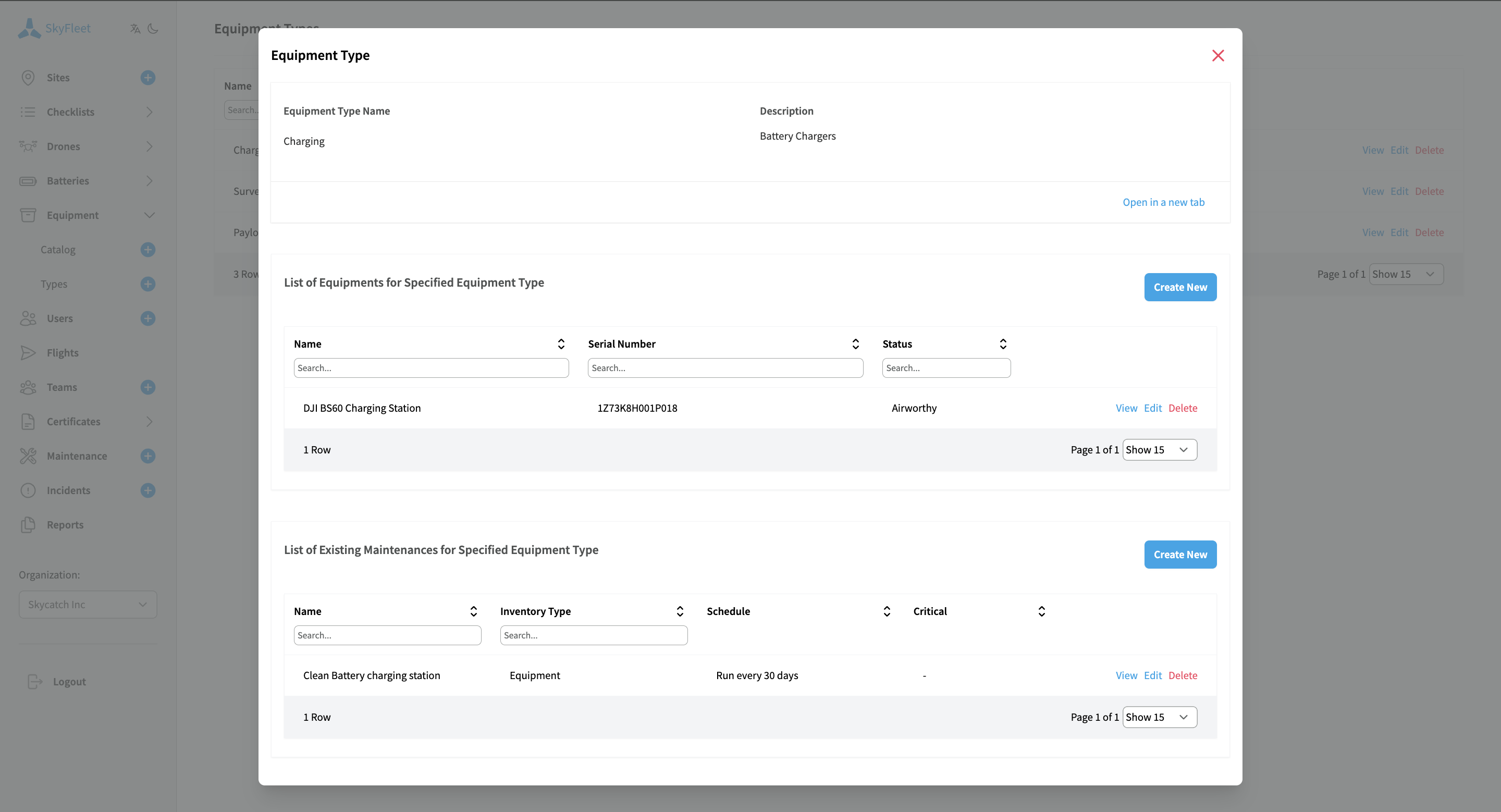The width and height of the screenshot is (1501, 812).
Task: Open maintenances Show 15 page size dropdown
Action: [x=1160, y=717]
